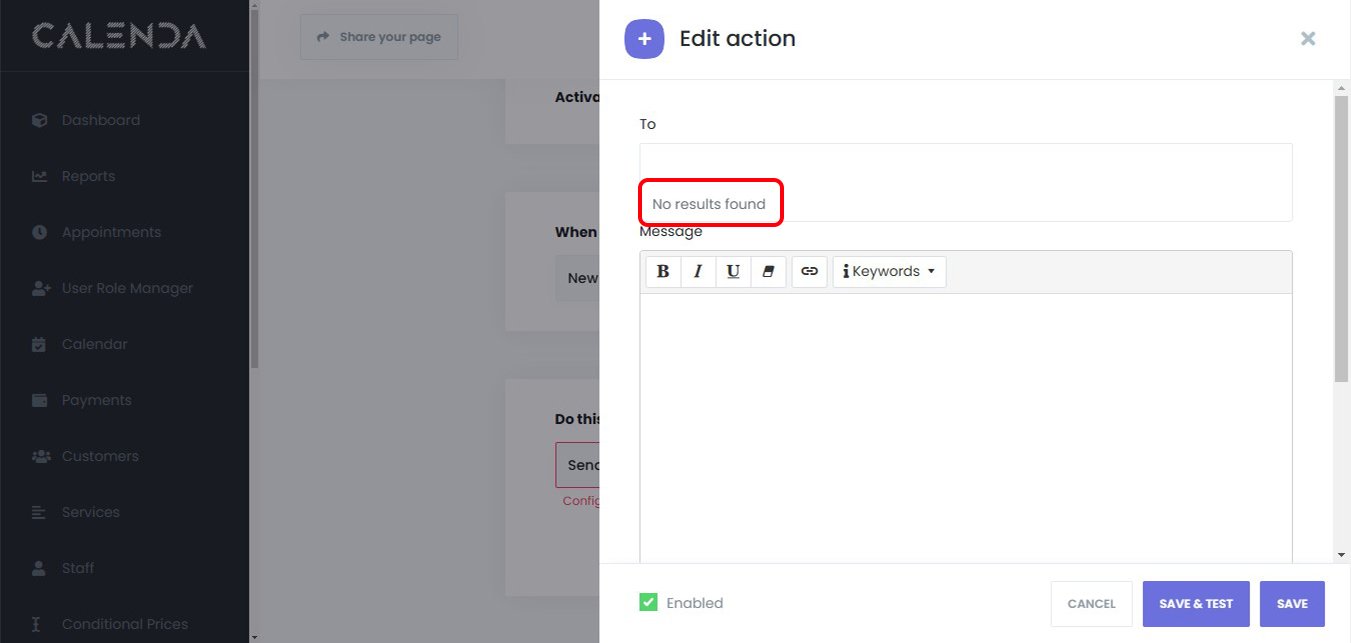
Task: Click the Save button
Action: (x=1292, y=604)
